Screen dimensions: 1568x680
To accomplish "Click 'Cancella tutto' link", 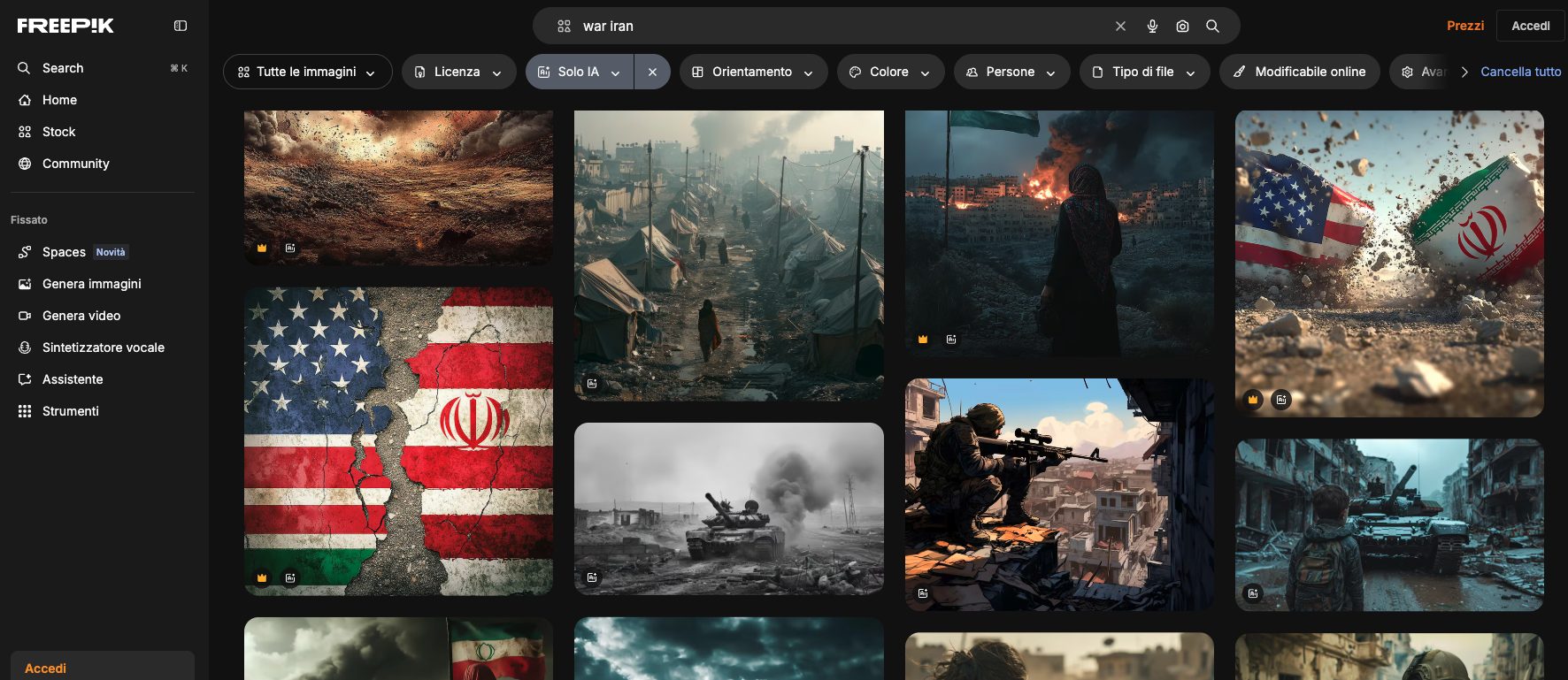I will point(1521,72).
